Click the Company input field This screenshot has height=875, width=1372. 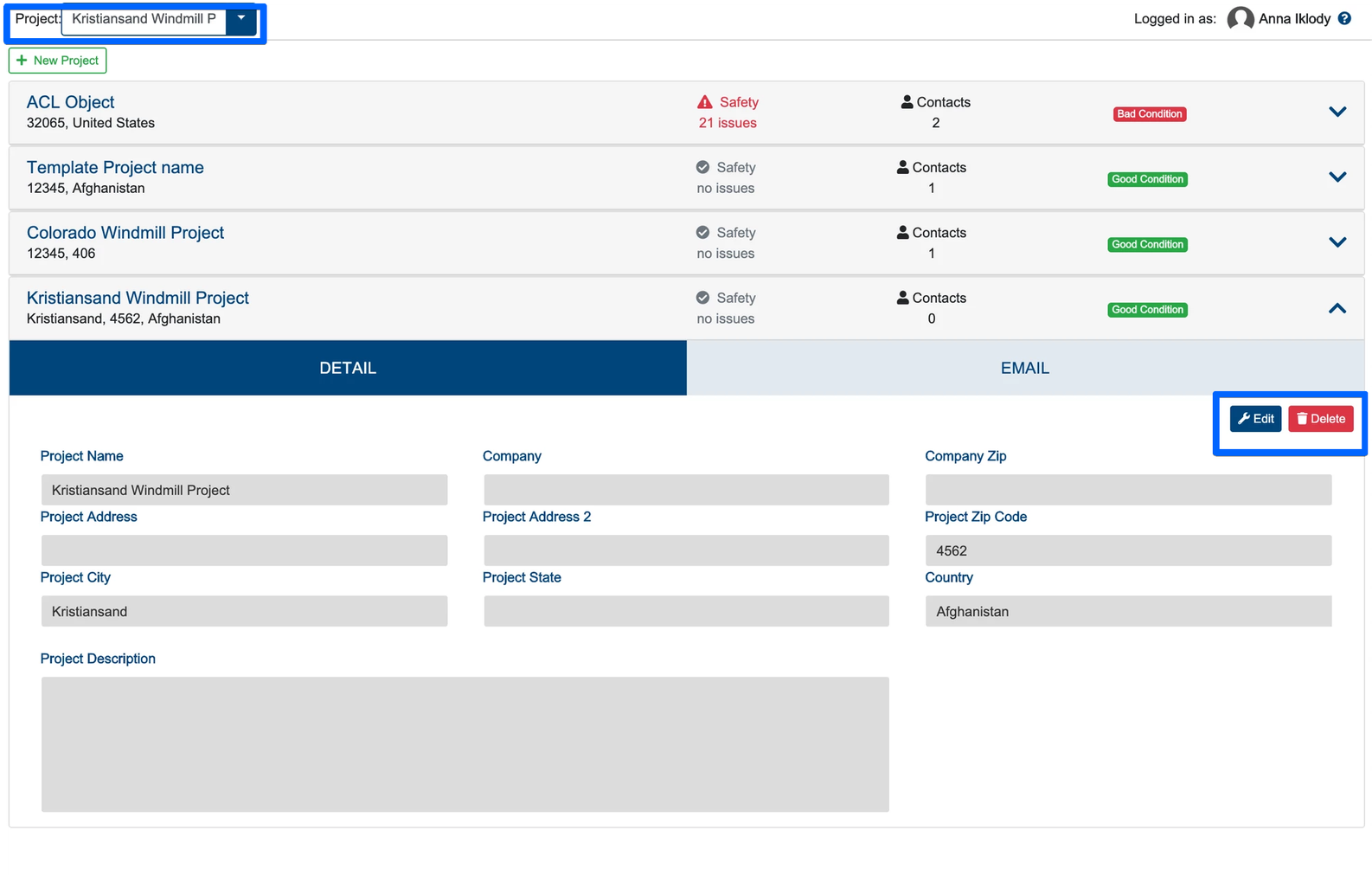pyautogui.click(x=686, y=490)
